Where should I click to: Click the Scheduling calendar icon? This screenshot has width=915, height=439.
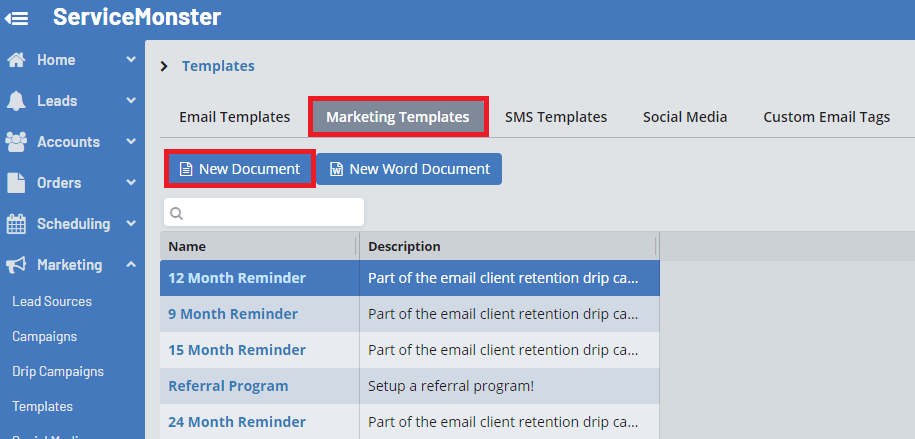point(16,224)
